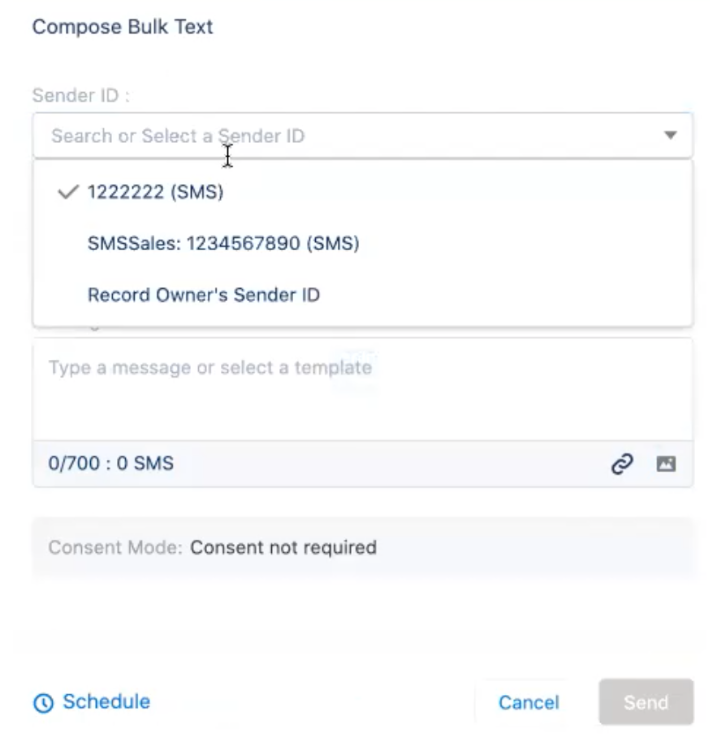Click the Sender ID field label
Screen dimensions: 712x744
[81, 96]
